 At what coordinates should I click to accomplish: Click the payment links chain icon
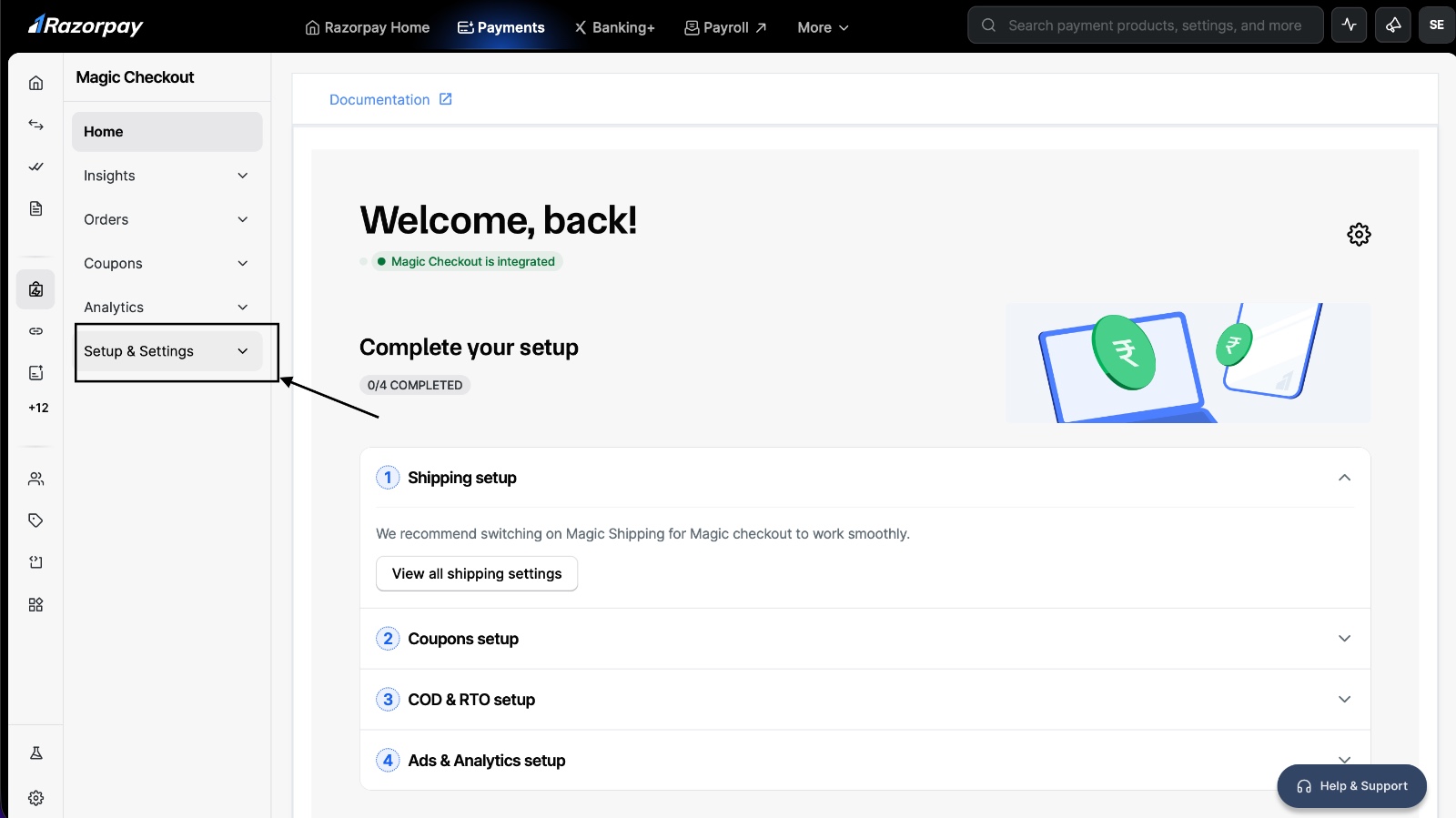pyautogui.click(x=35, y=331)
